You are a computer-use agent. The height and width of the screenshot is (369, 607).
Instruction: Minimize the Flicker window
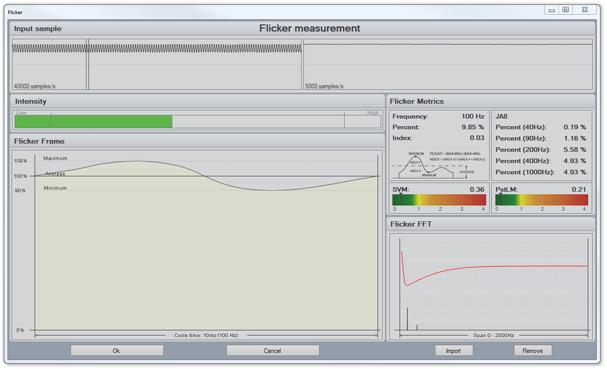(552, 10)
